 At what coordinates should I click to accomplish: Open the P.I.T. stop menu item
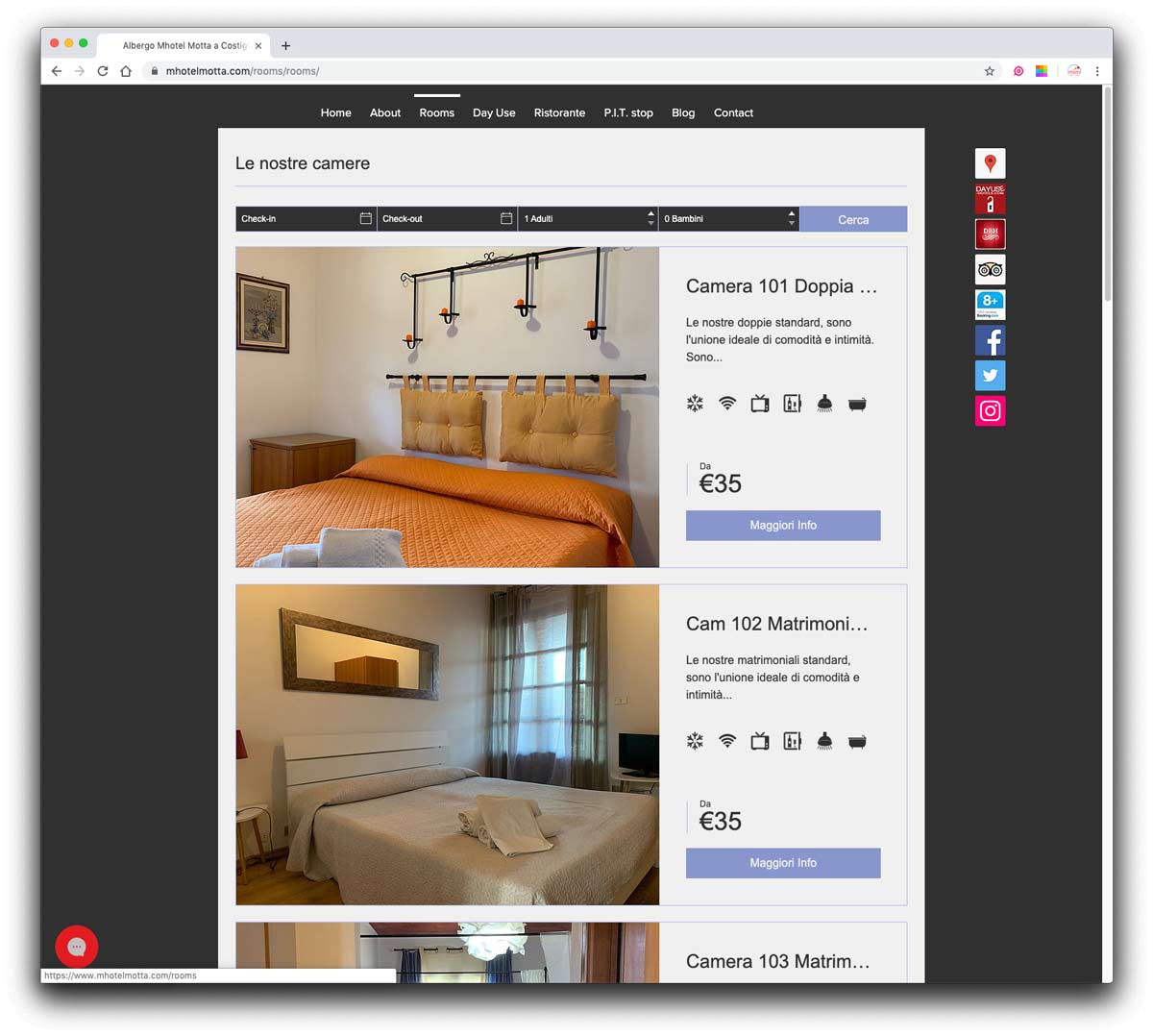628,112
